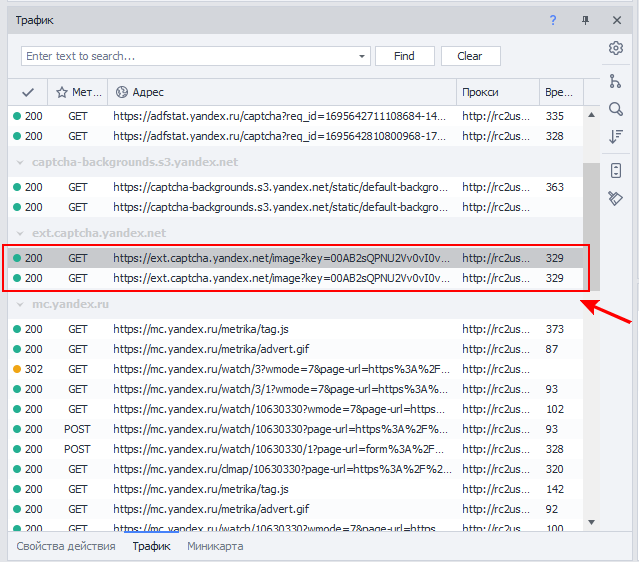Click the scrollbar down arrow

coord(591,522)
